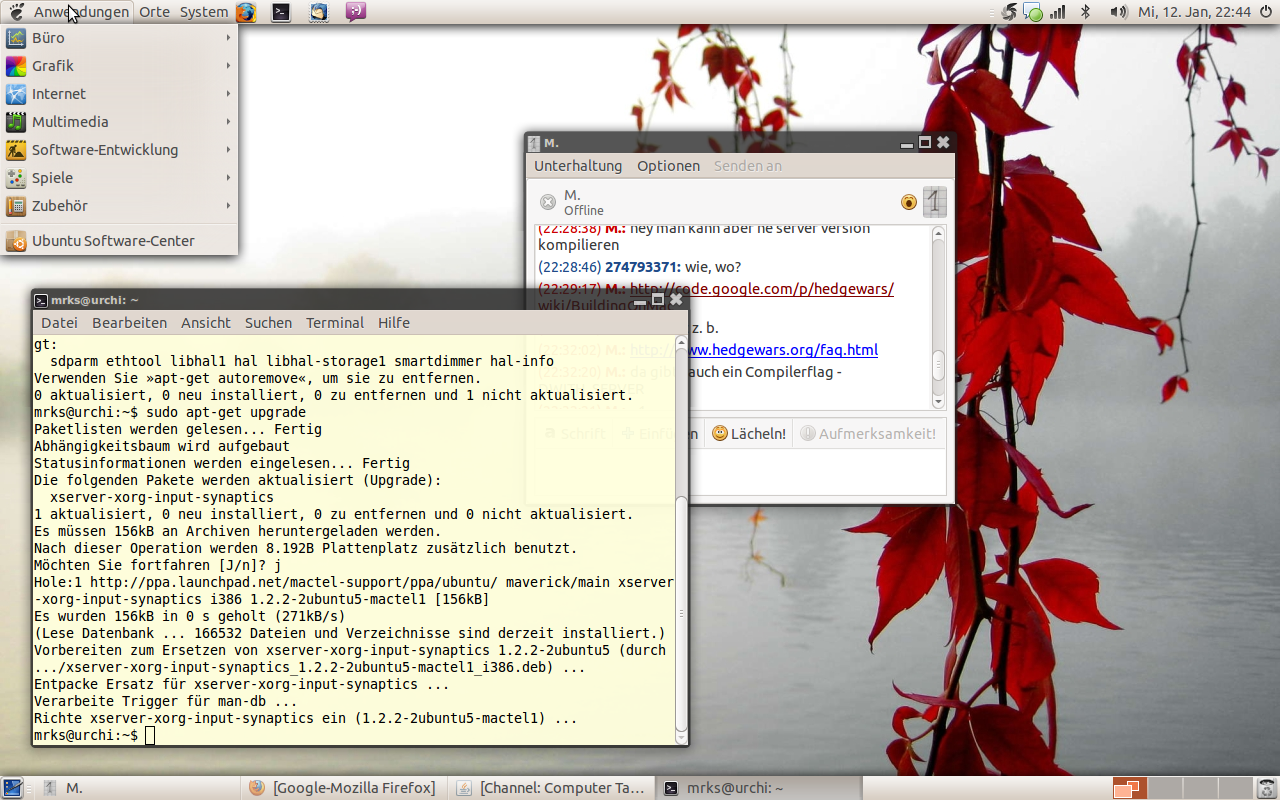Click the show desktop button
The height and width of the screenshot is (800, 1280).
coord(13,788)
